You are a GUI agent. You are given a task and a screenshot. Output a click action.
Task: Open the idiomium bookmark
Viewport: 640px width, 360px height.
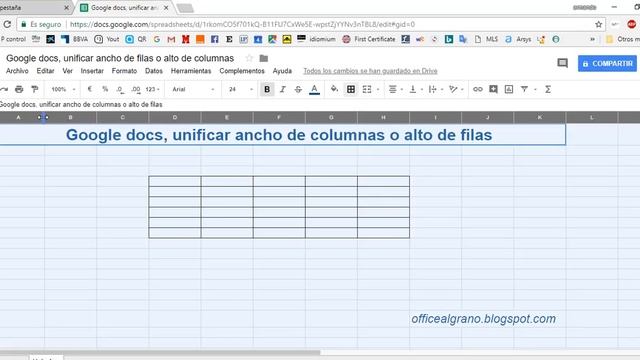(316, 39)
